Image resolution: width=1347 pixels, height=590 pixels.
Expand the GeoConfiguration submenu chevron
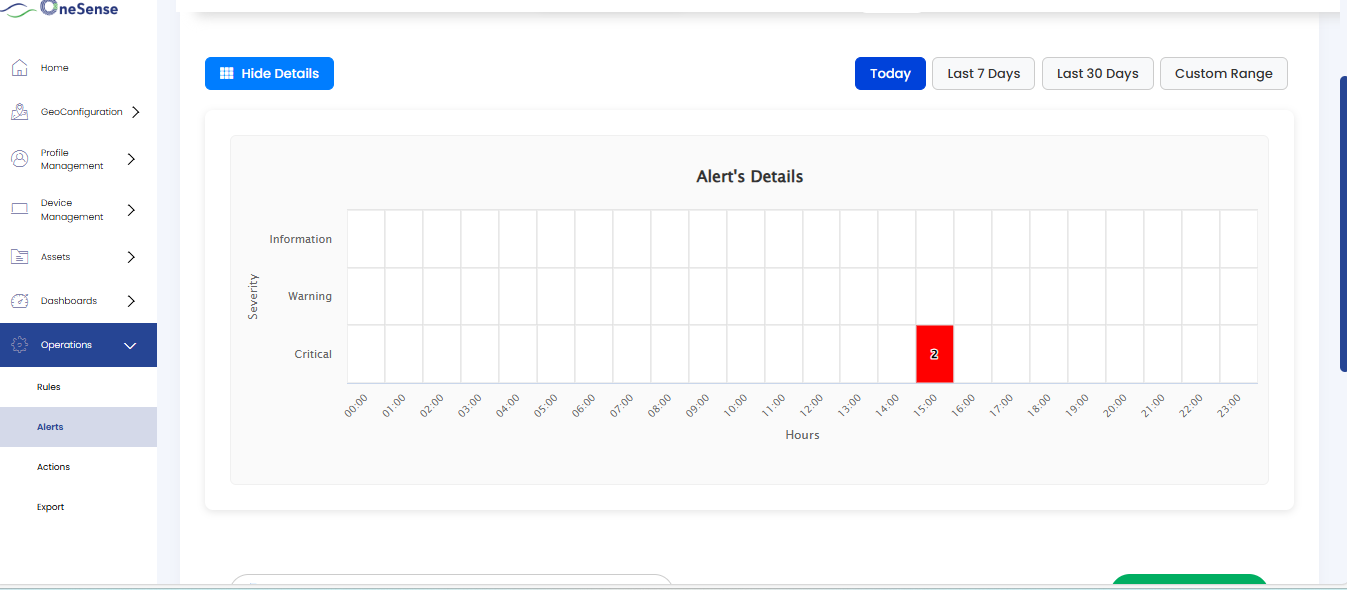pyautogui.click(x=135, y=112)
